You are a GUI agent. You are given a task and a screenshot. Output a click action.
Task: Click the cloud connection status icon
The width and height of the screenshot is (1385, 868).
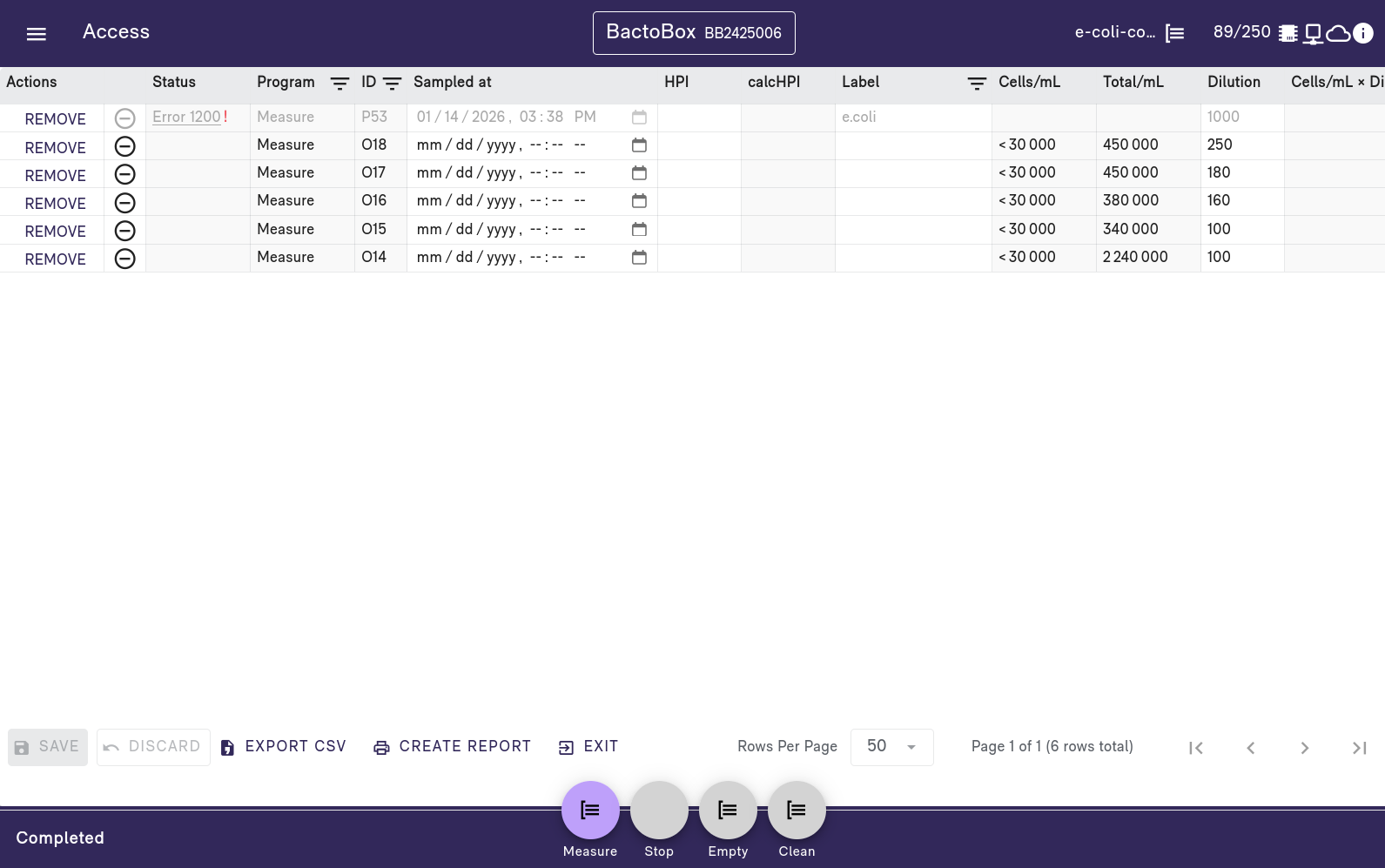point(1338,33)
